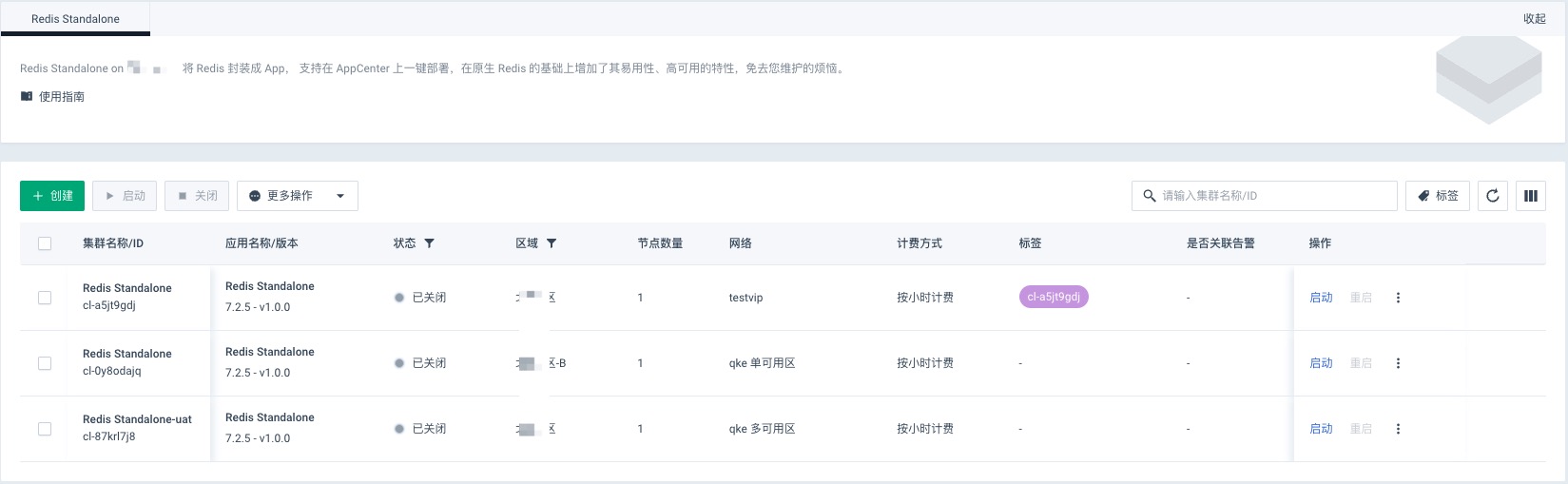Open the column settings icon
1568x484 pixels.
[1531, 196]
